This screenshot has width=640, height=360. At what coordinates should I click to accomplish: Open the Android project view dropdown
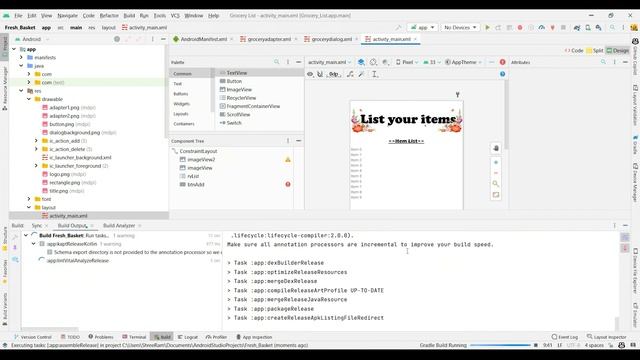32,39
